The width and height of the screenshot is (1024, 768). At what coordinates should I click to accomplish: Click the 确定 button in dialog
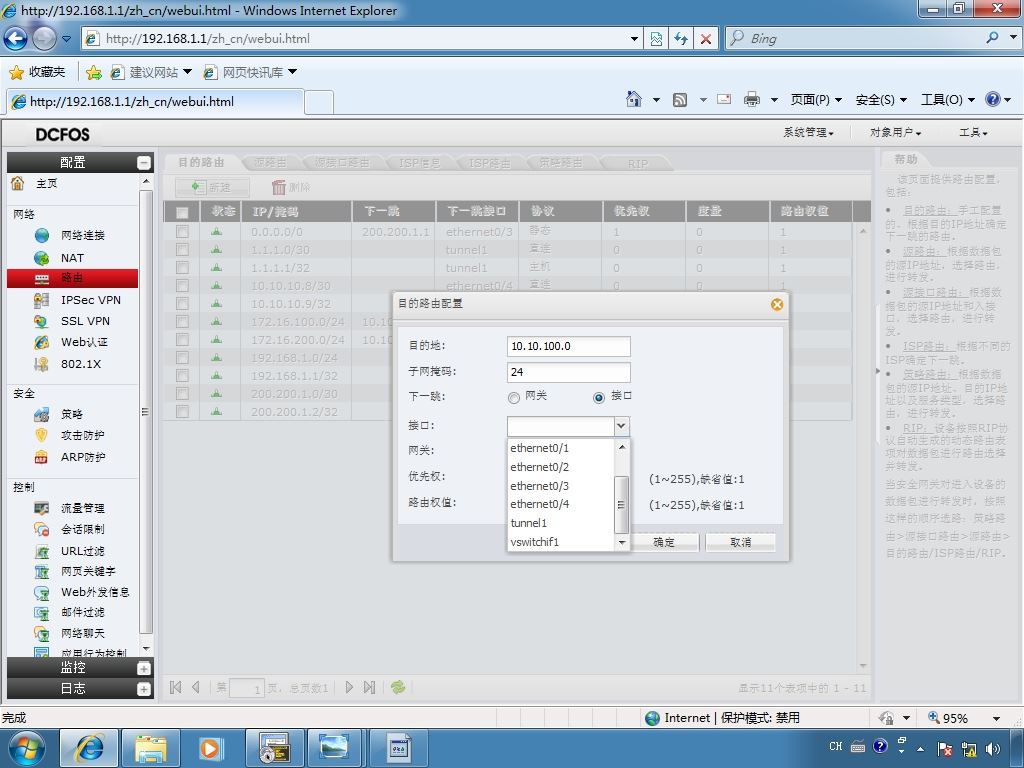664,542
